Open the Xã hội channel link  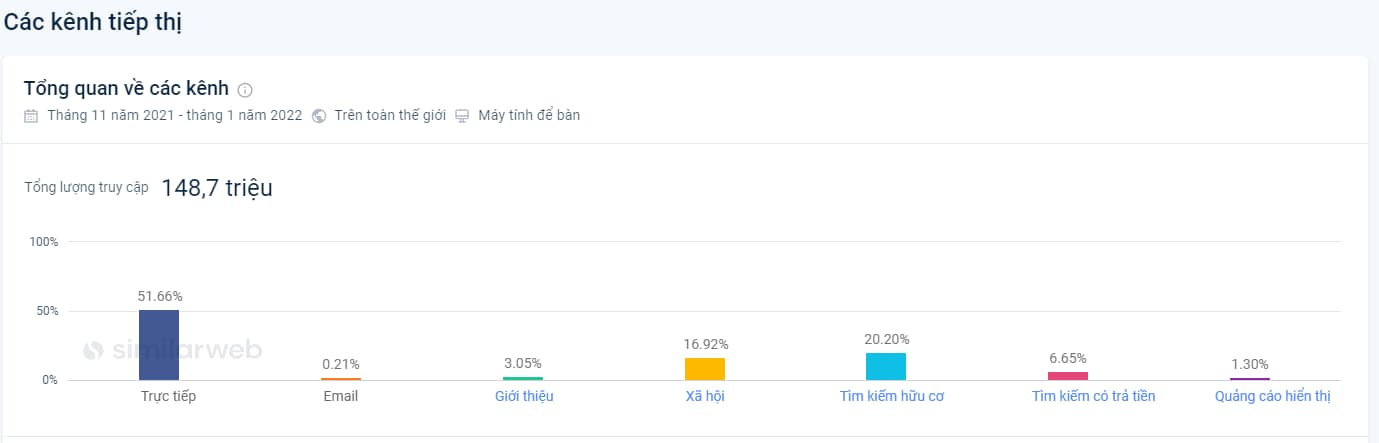pos(705,396)
